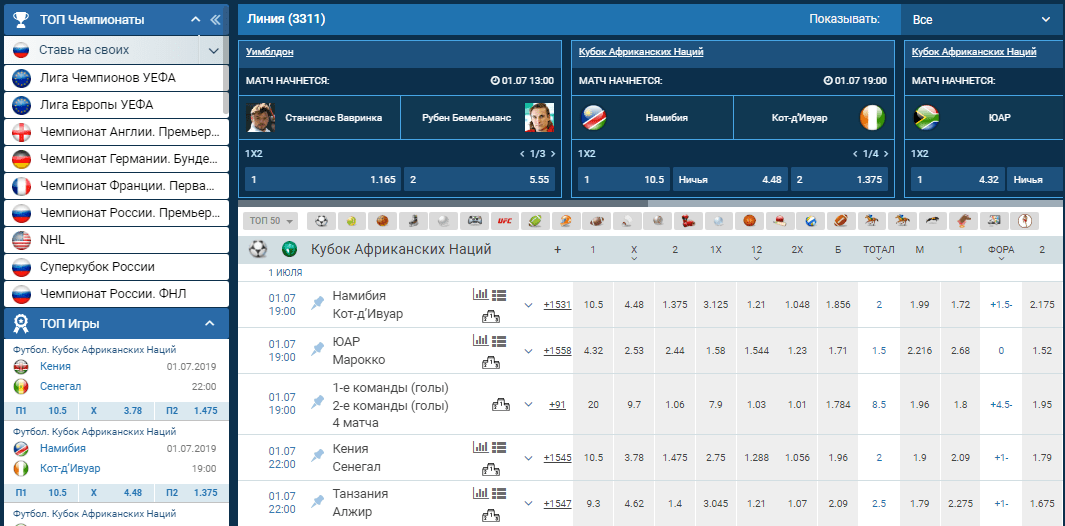Click the medal icon in ТОП Игры
This screenshot has width=1065, height=526.
[x=21, y=323]
